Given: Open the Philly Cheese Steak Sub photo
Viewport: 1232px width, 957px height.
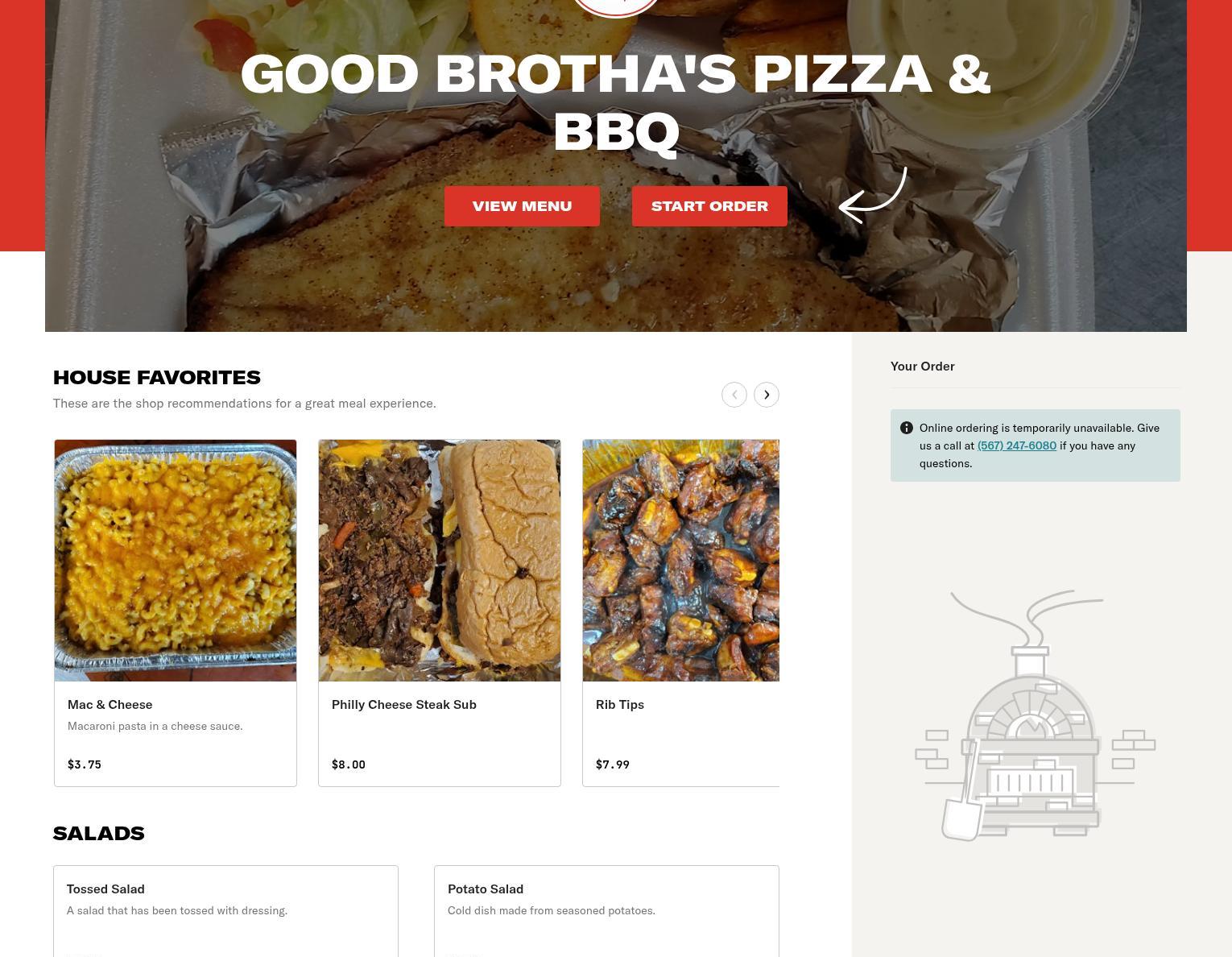Looking at the screenshot, I should tap(440, 561).
